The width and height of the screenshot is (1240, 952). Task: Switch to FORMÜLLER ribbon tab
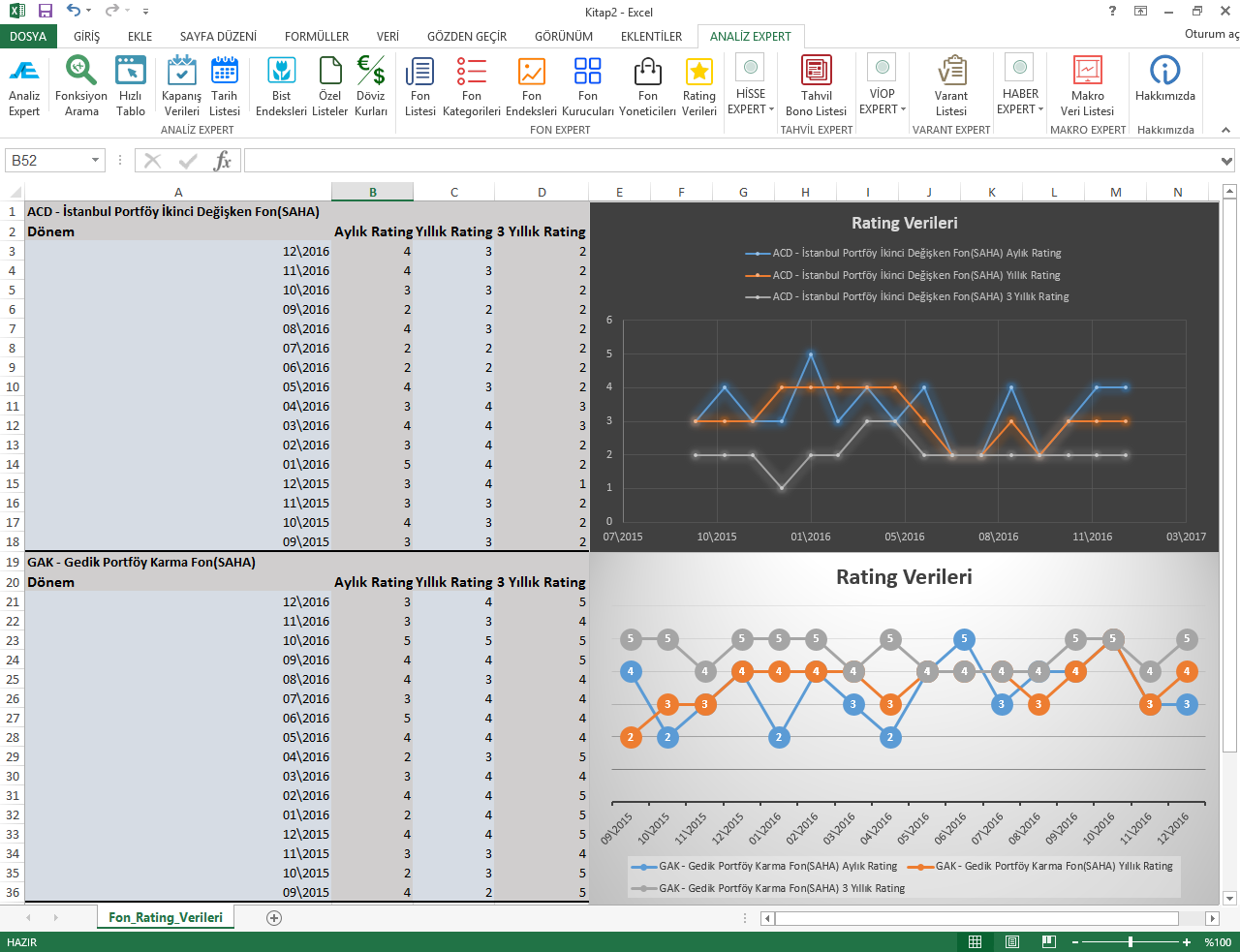pos(317,37)
